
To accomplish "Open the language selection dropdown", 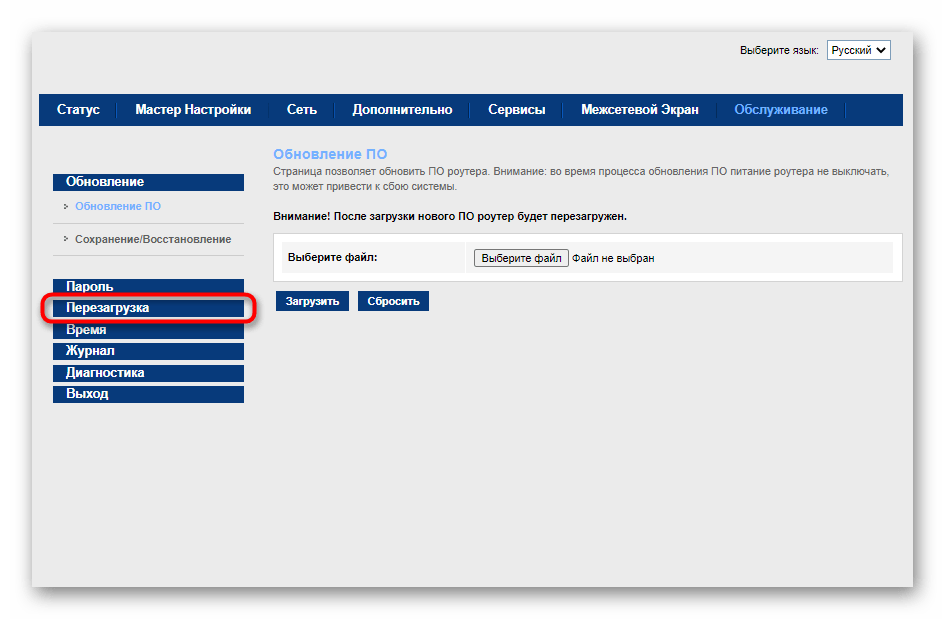I will pos(858,50).
